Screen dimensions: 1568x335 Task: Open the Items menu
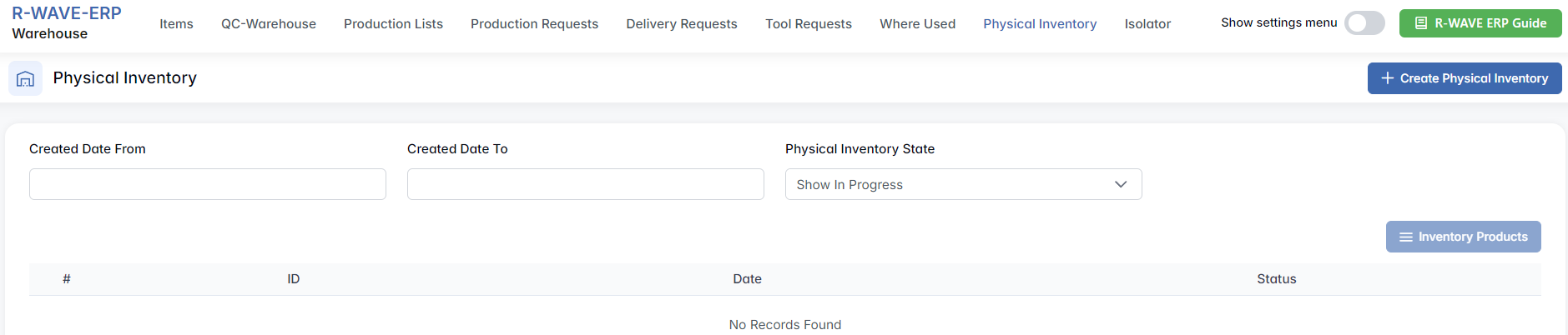coord(176,24)
